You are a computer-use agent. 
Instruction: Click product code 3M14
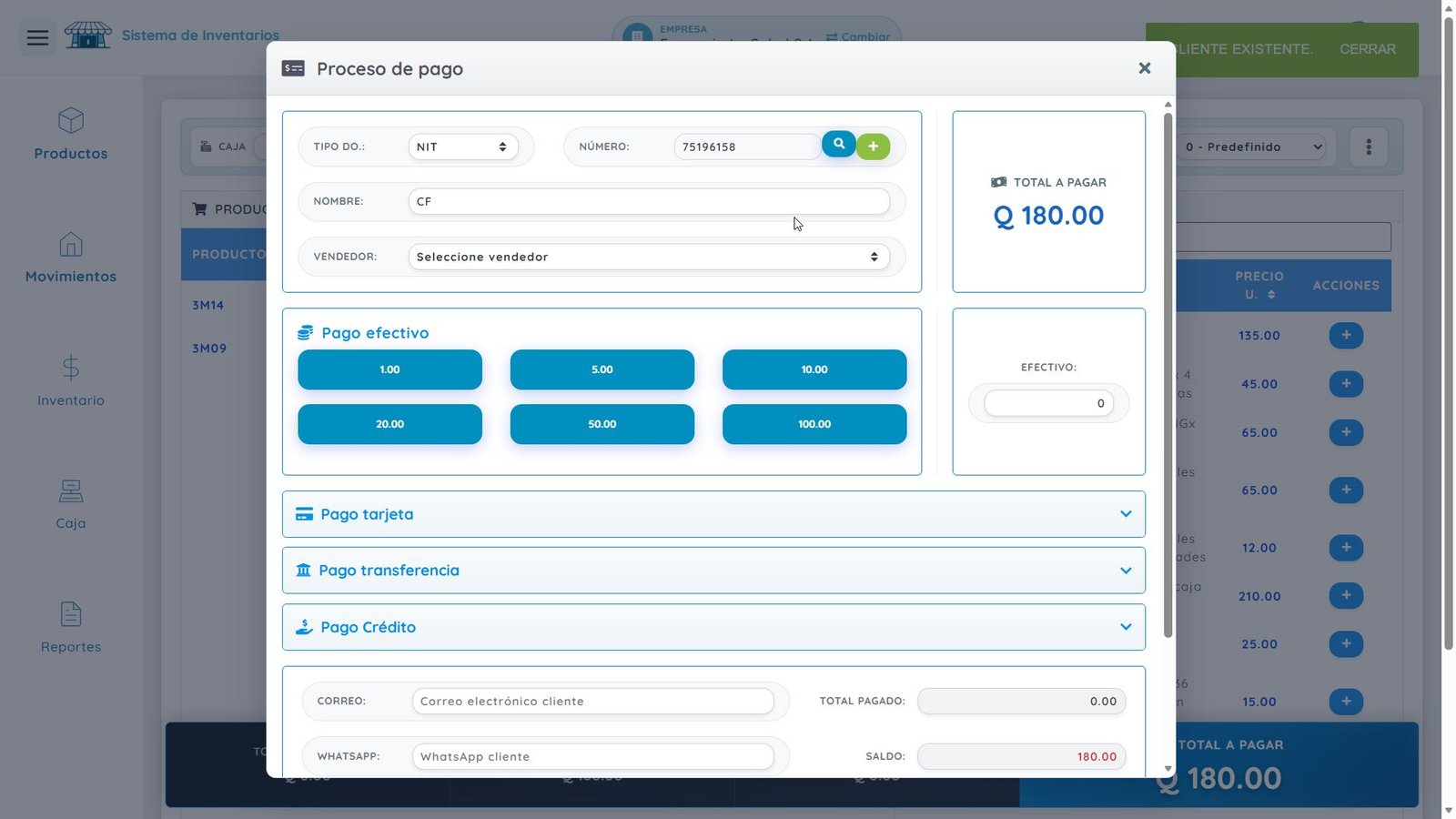[208, 305]
